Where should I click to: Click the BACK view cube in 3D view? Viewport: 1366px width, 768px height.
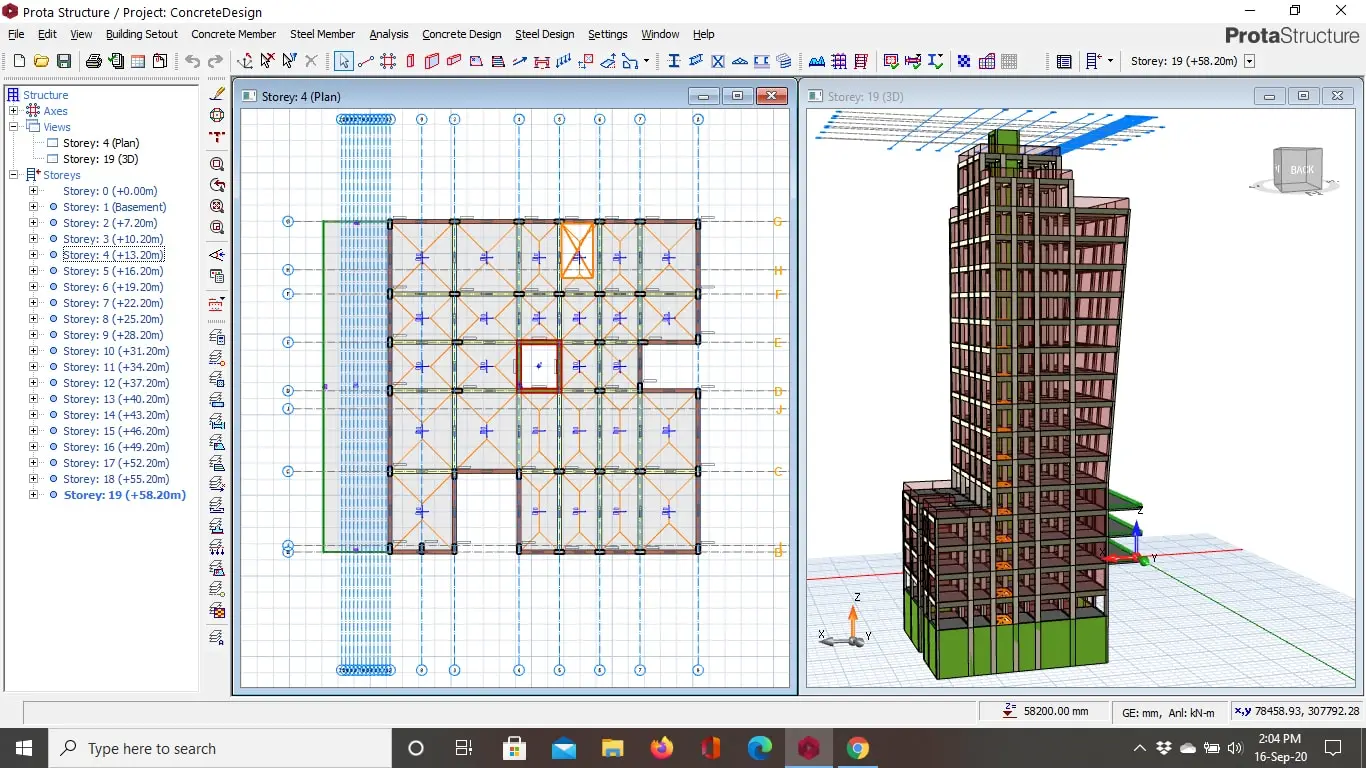(x=1300, y=170)
